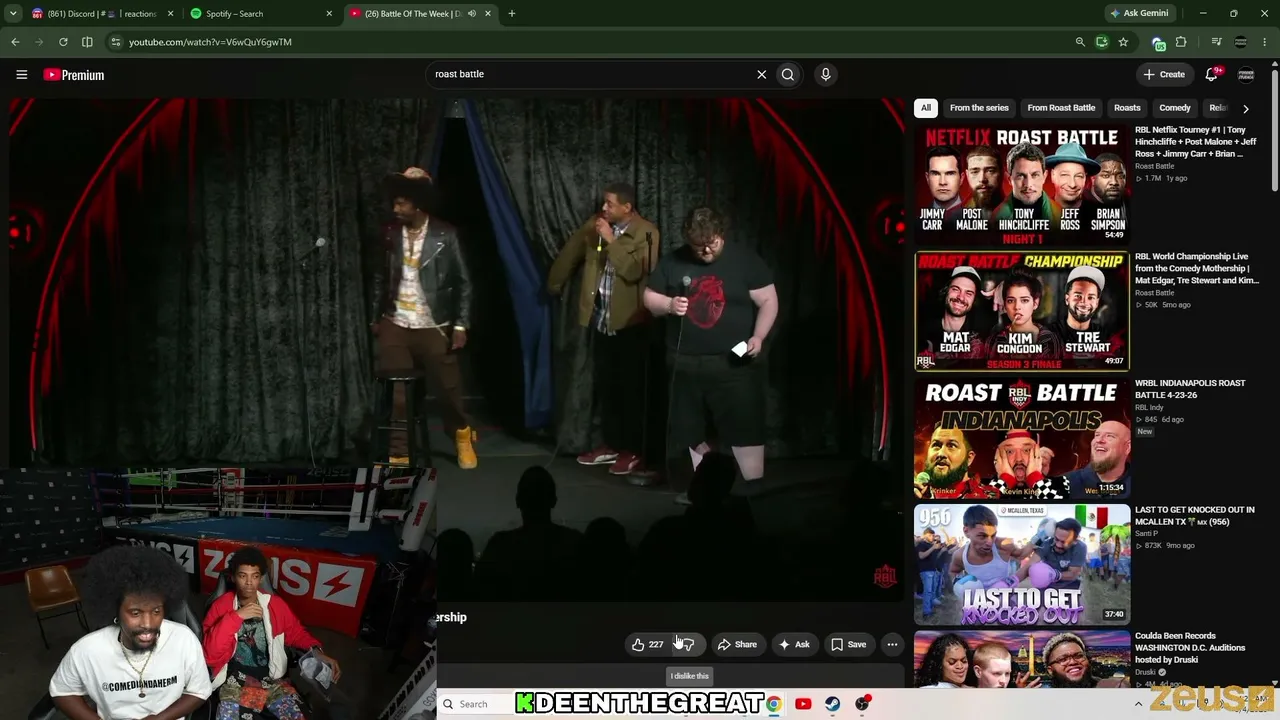Visit Santi P channel name
Image resolution: width=1280 pixels, height=720 pixels.
click(x=1147, y=534)
